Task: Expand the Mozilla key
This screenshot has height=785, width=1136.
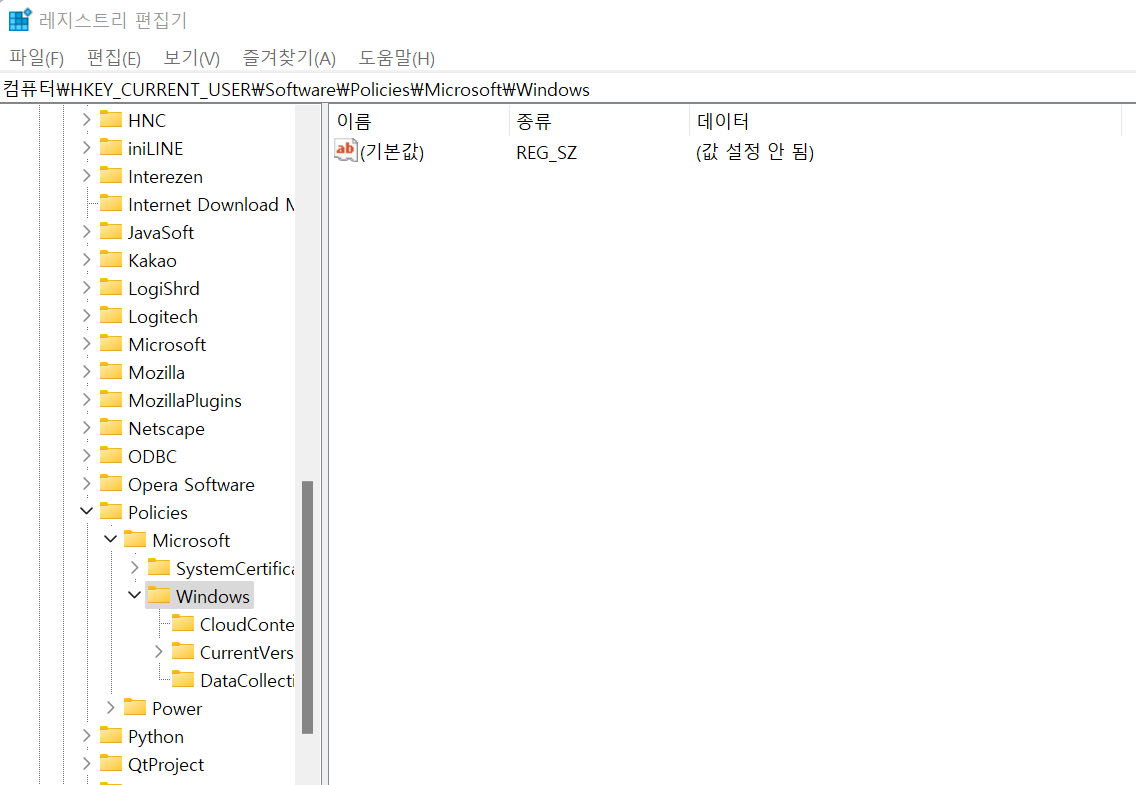Action: click(86, 372)
